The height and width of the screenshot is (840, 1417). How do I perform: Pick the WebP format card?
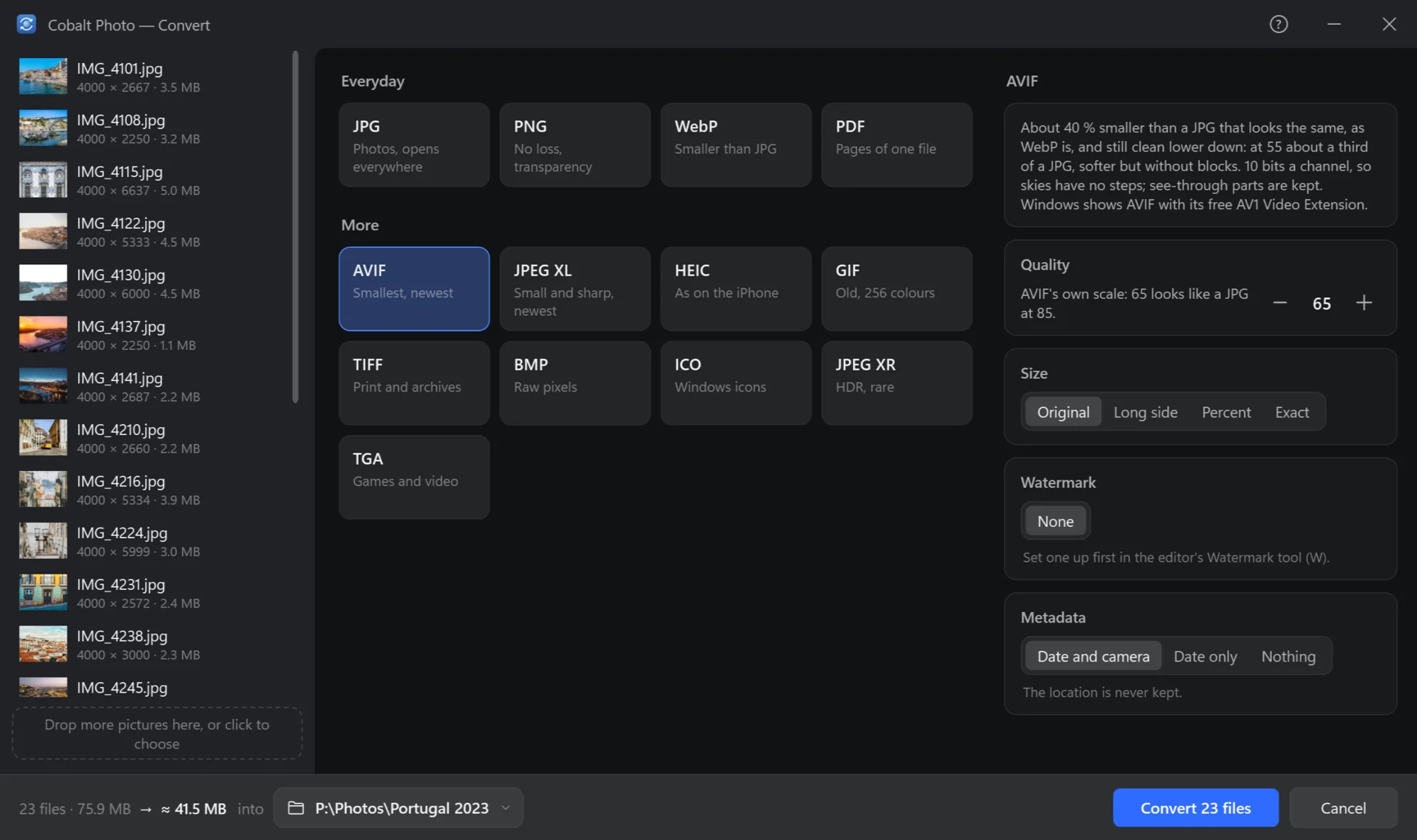tap(736, 145)
